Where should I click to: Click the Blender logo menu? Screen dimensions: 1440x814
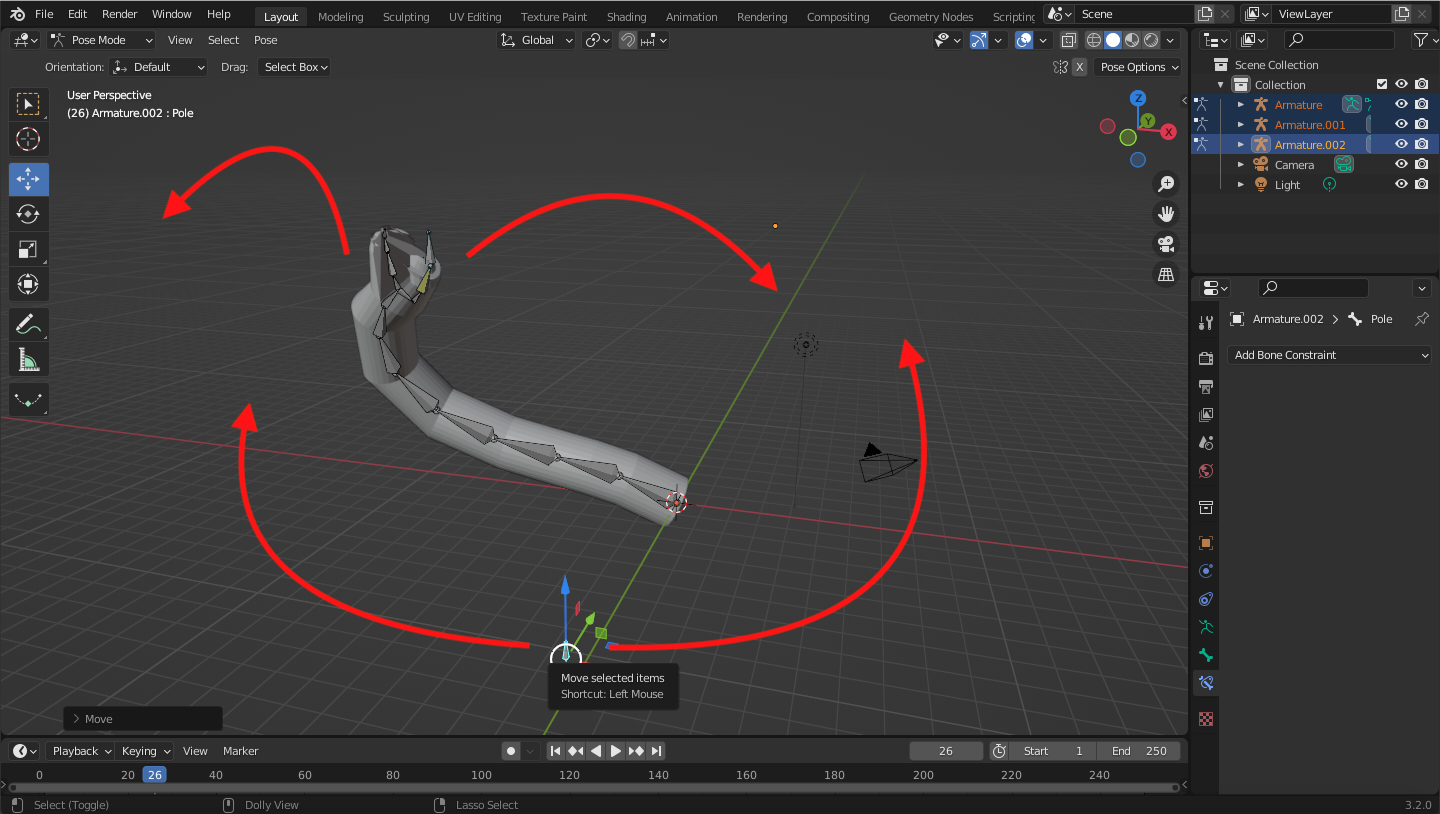pos(17,14)
